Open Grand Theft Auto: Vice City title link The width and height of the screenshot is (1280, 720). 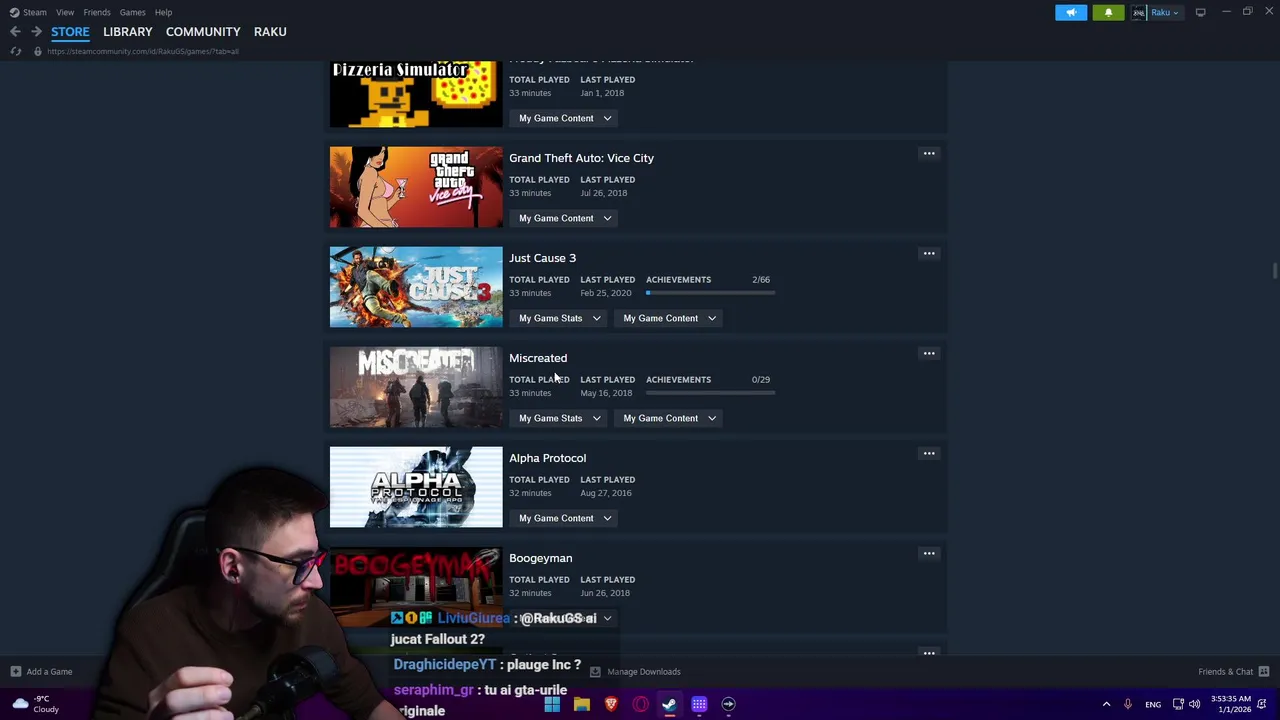(581, 158)
